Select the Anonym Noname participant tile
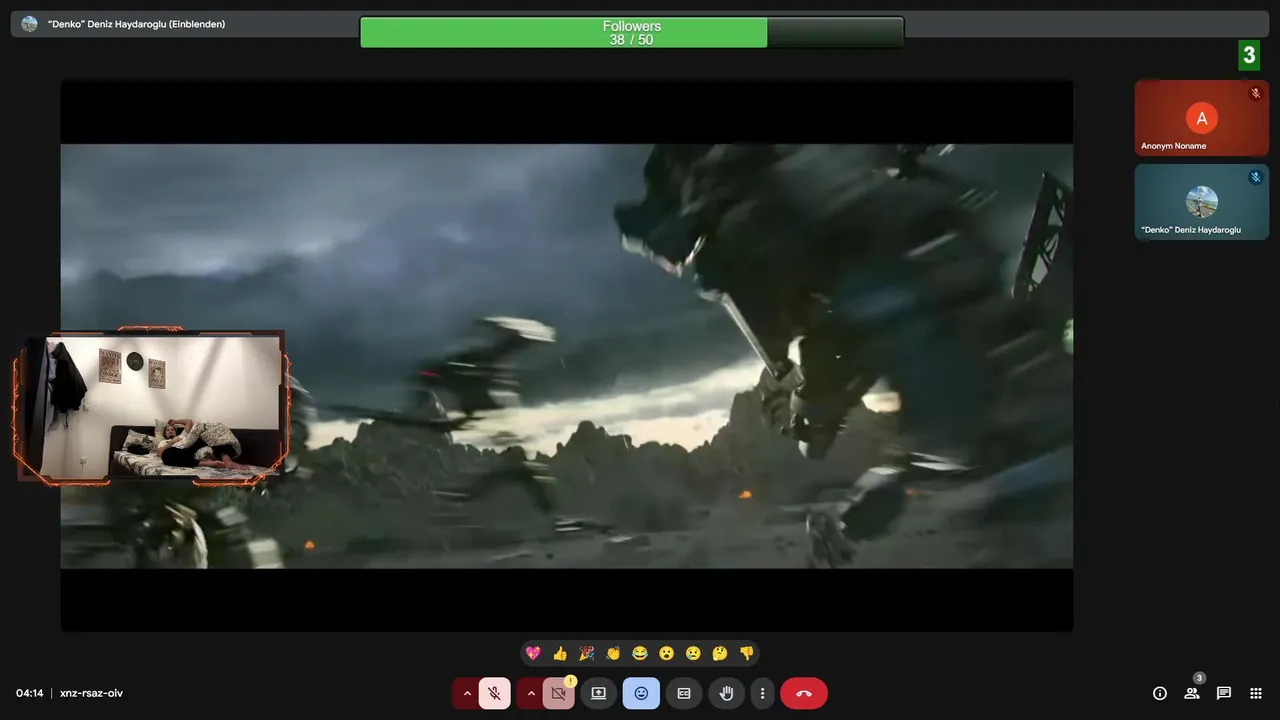Viewport: 1280px width, 720px height. tap(1201, 118)
